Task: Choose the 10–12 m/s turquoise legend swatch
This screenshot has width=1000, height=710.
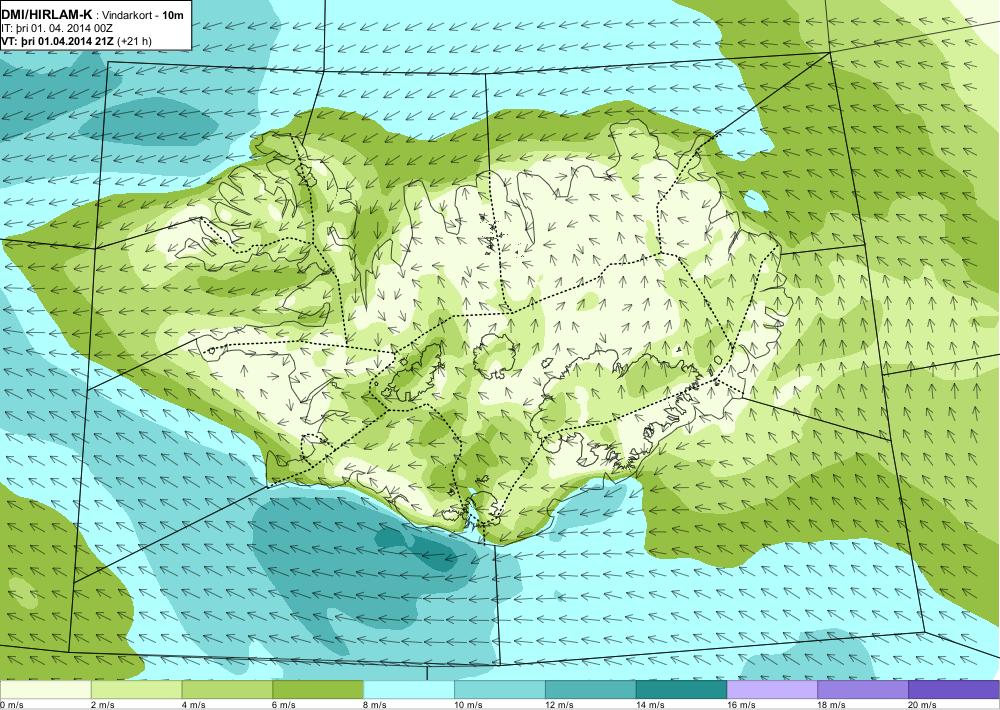Action: [x=499, y=689]
